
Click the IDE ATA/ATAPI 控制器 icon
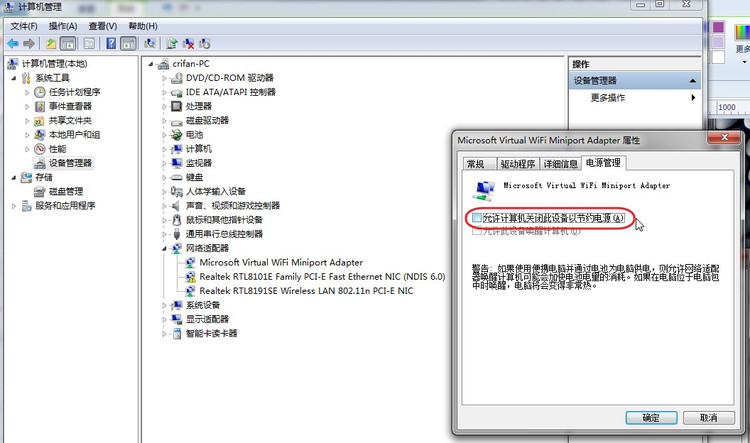(x=176, y=92)
